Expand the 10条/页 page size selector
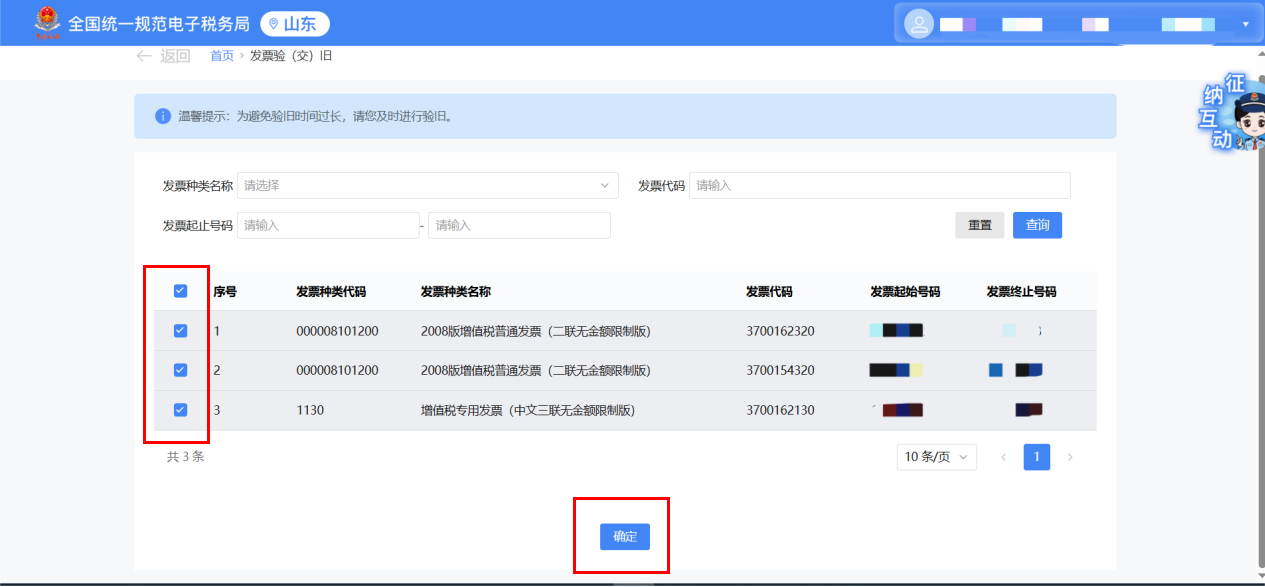Image resolution: width=1265 pixels, height=587 pixels. point(936,457)
